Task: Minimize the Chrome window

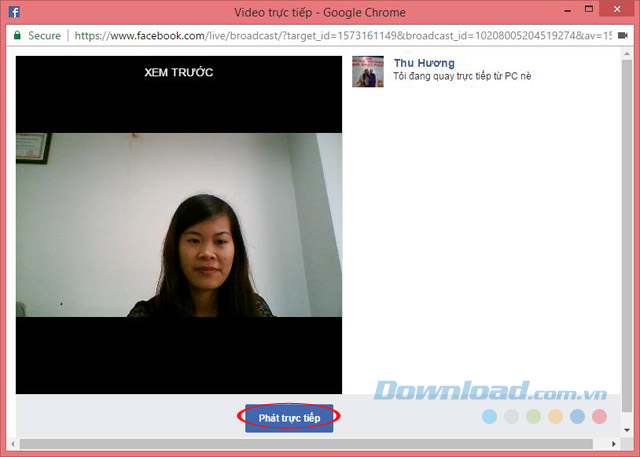Action: coord(567,11)
